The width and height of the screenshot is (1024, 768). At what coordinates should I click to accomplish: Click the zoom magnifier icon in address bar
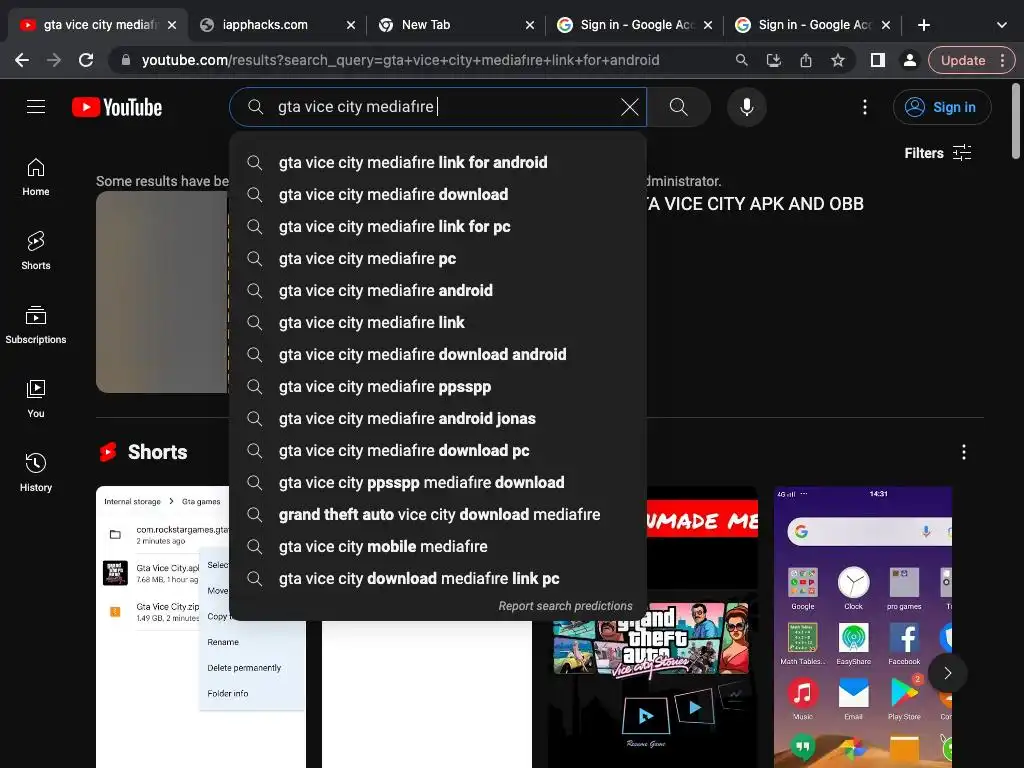[741, 60]
